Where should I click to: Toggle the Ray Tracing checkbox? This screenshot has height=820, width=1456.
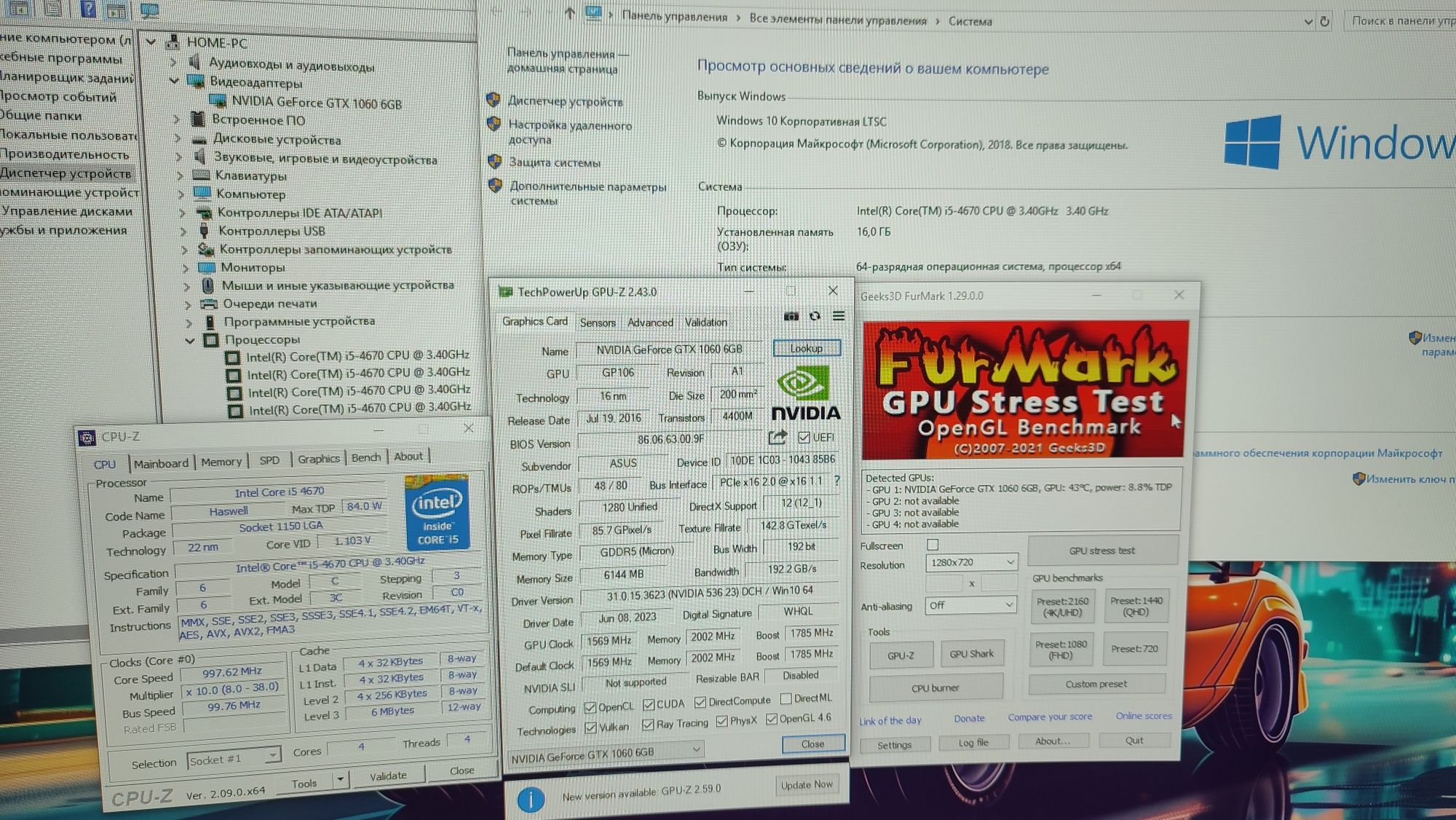(648, 725)
